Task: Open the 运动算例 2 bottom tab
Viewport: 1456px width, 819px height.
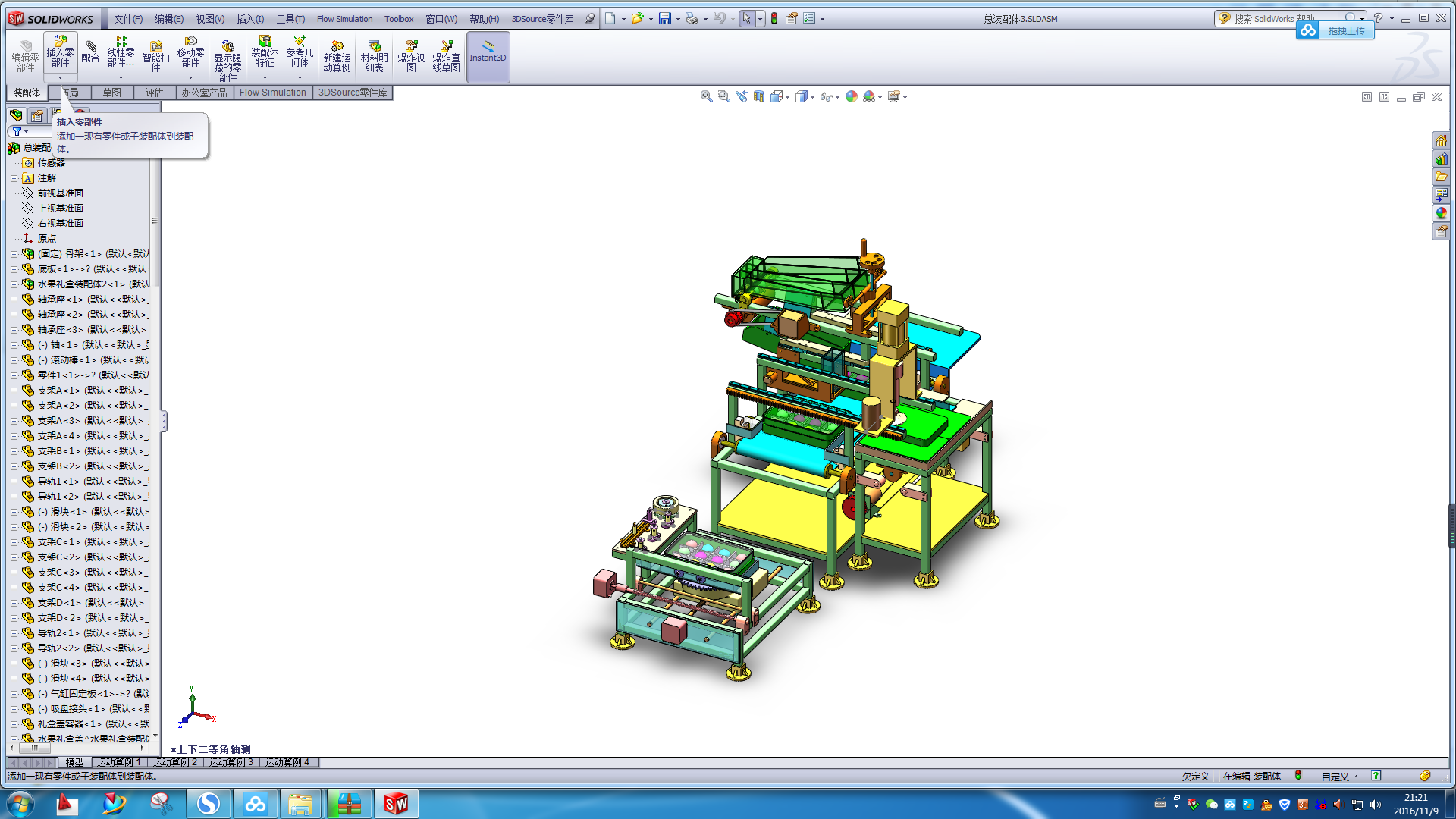Action: [174, 762]
